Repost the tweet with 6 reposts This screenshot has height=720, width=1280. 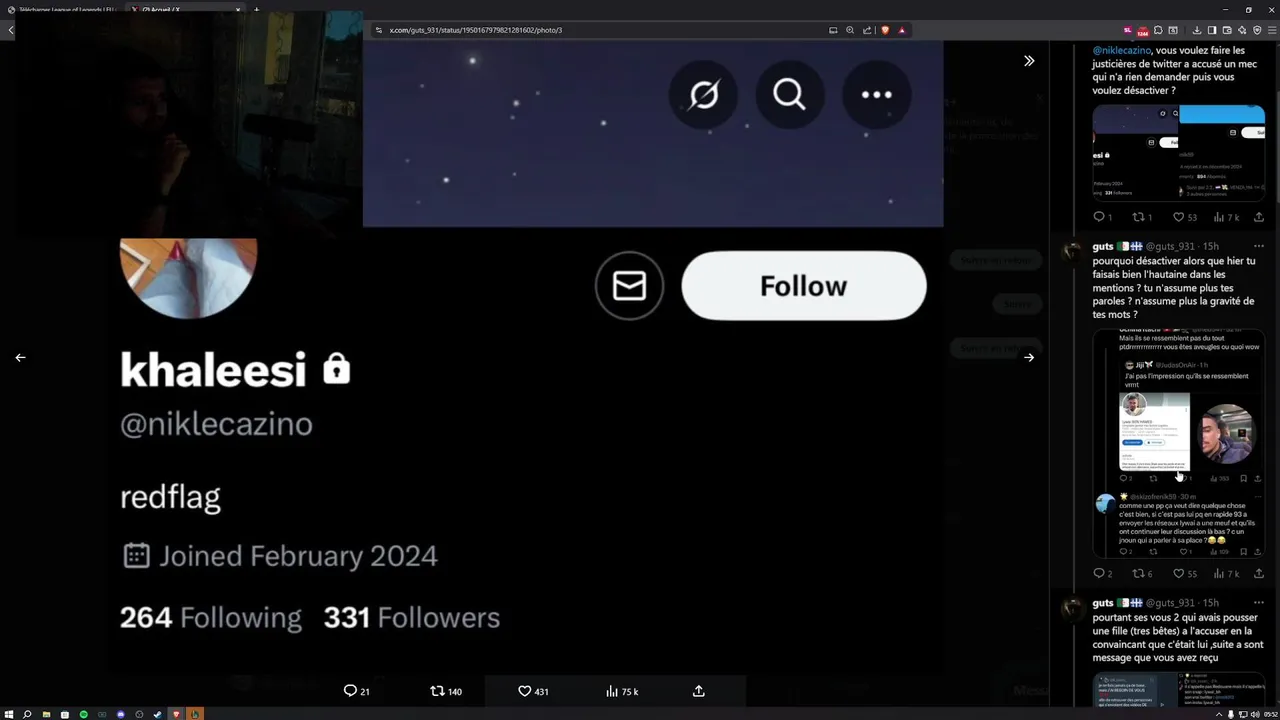point(1142,574)
